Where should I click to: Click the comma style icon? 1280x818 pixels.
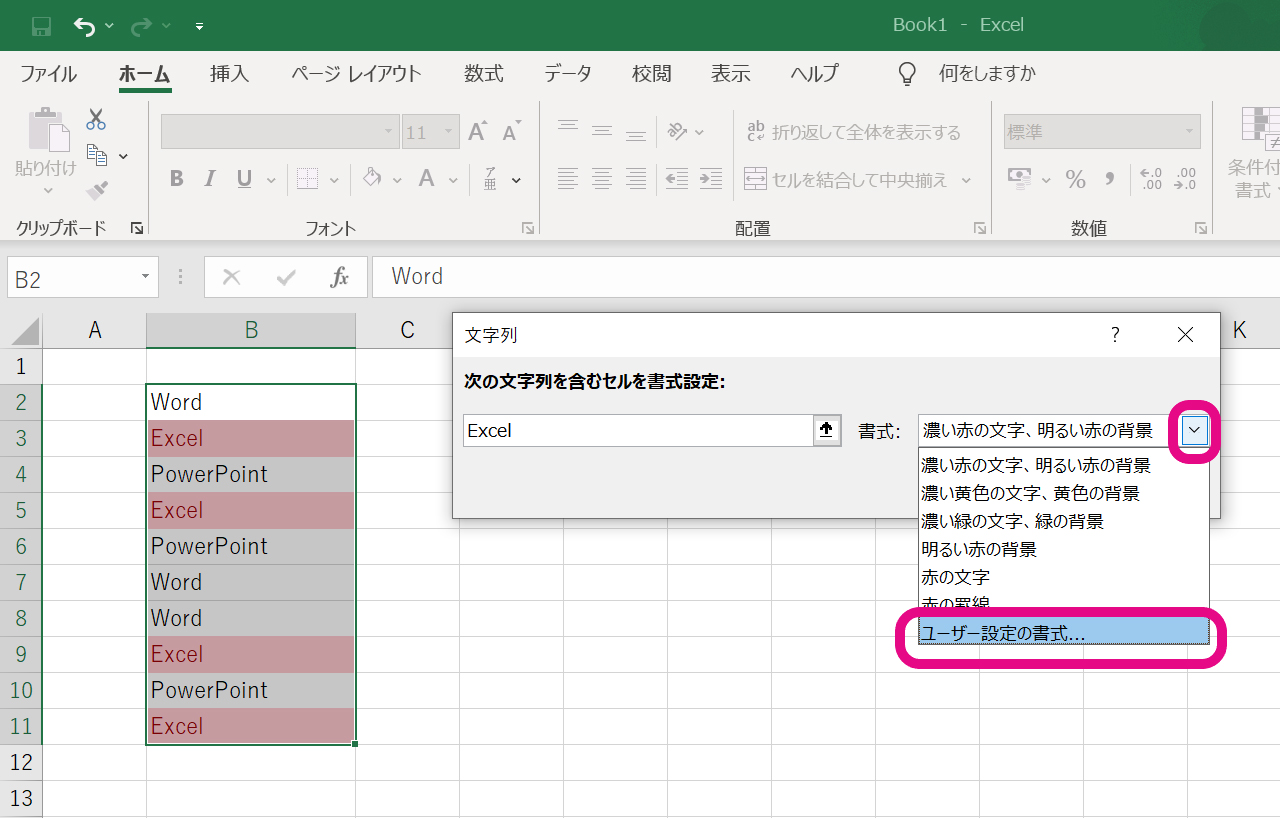click(1109, 179)
